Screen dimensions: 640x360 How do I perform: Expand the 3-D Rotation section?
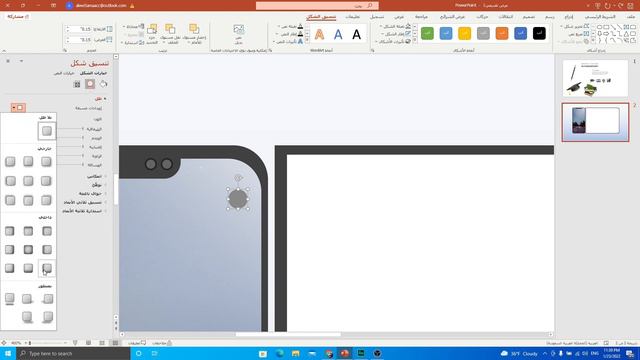[x=84, y=211]
